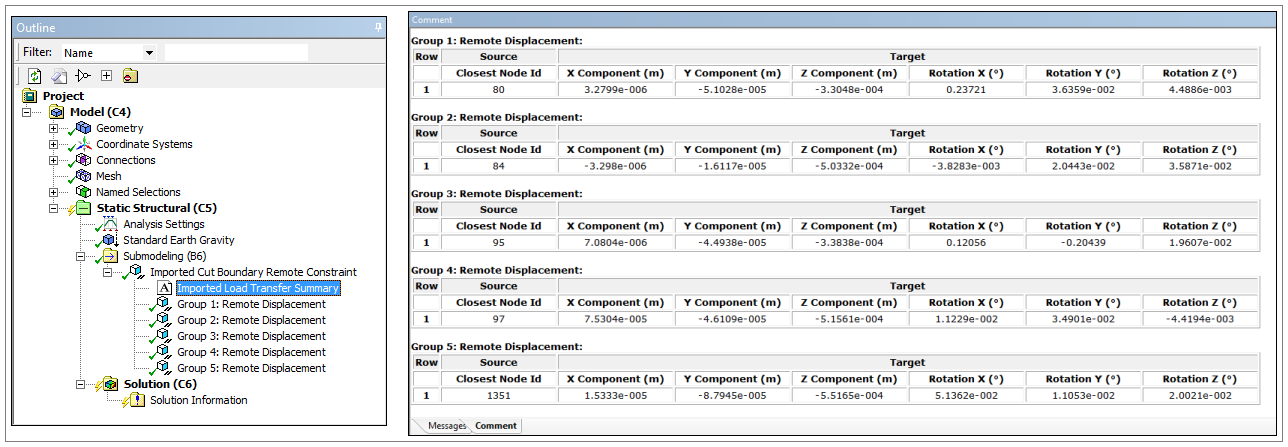Open the Filter Name dropdown

pos(149,52)
